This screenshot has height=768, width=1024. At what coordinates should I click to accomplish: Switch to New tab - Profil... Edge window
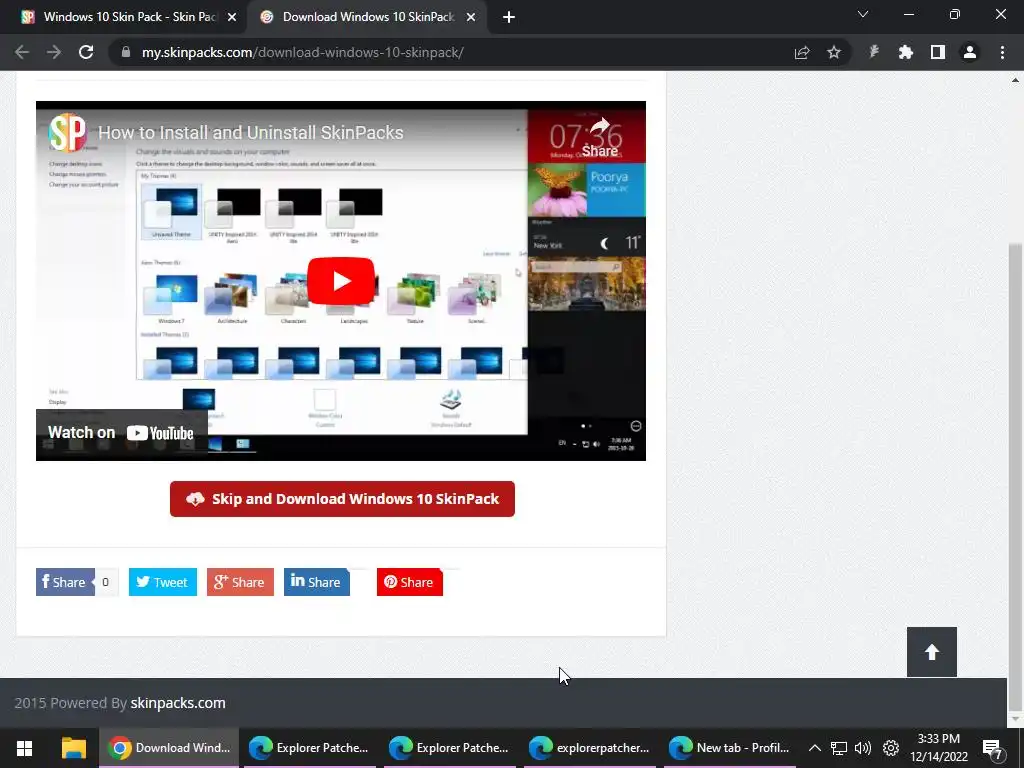pos(729,748)
